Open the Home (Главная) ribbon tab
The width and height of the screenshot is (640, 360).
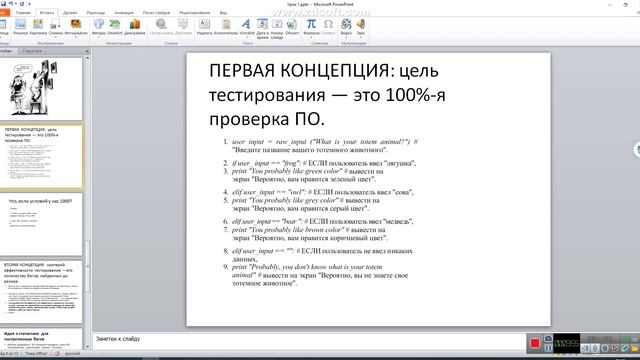23,13
